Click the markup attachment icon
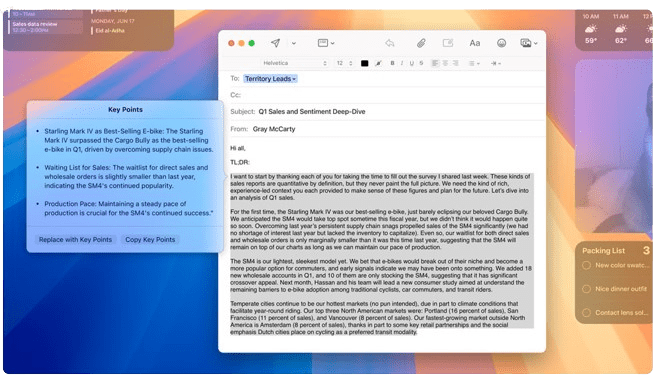 click(x=448, y=43)
